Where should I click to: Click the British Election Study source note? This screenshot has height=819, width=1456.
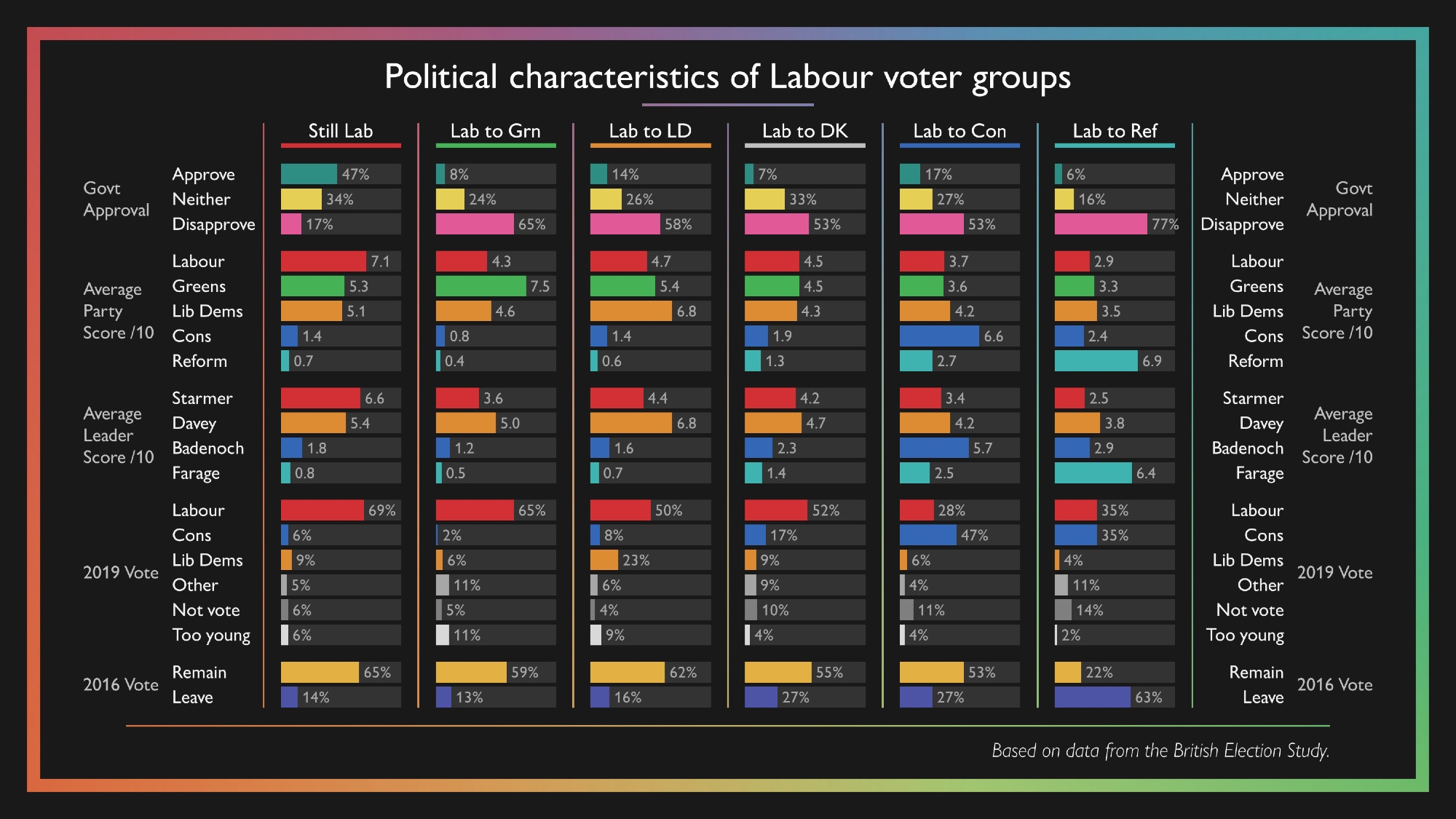click(1160, 751)
